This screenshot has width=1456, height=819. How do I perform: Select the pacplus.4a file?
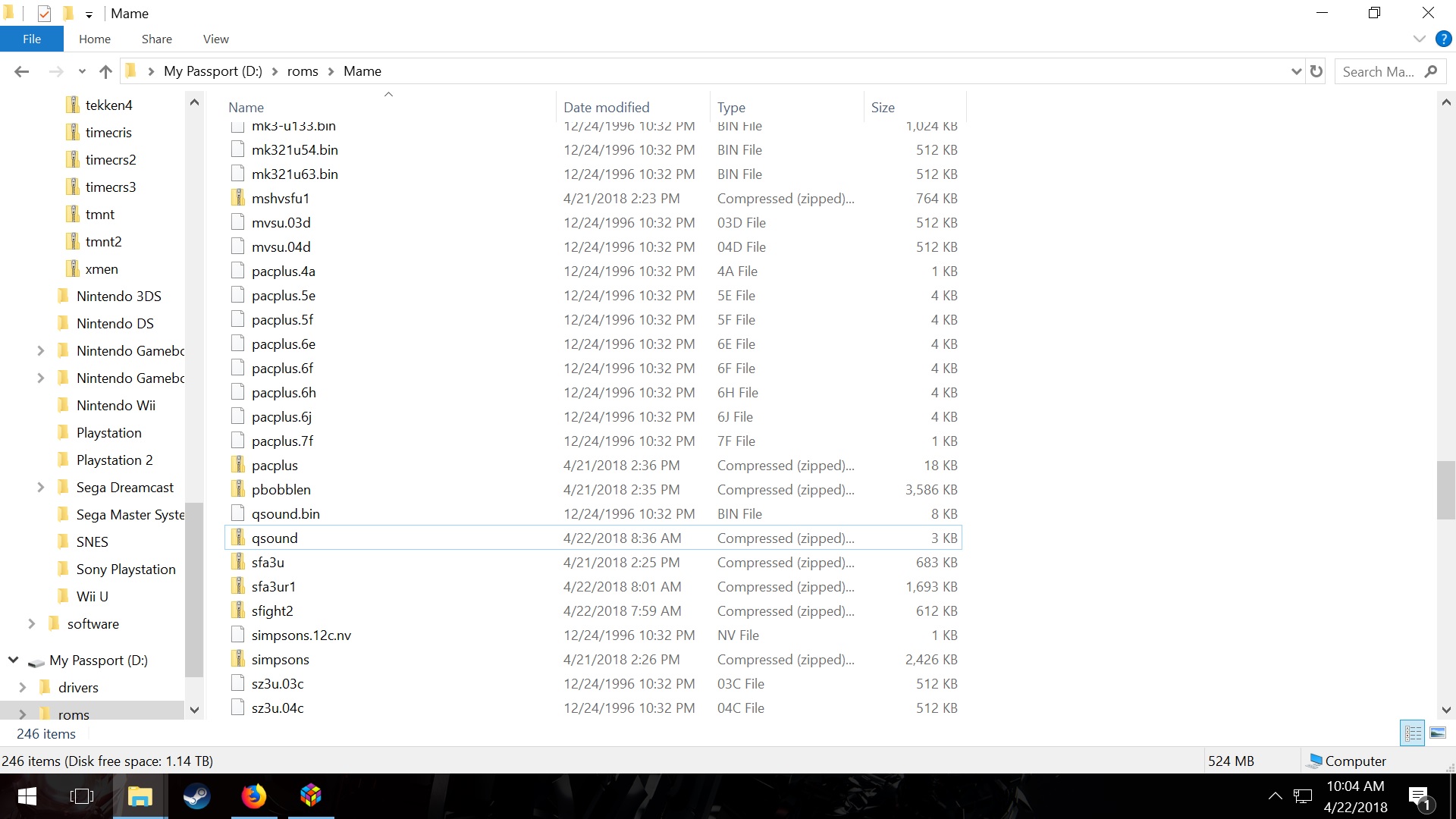(593, 271)
